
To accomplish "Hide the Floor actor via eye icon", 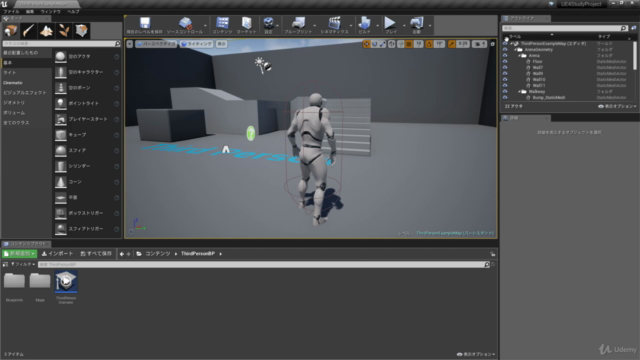I will pyautogui.click(x=505, y=62).
